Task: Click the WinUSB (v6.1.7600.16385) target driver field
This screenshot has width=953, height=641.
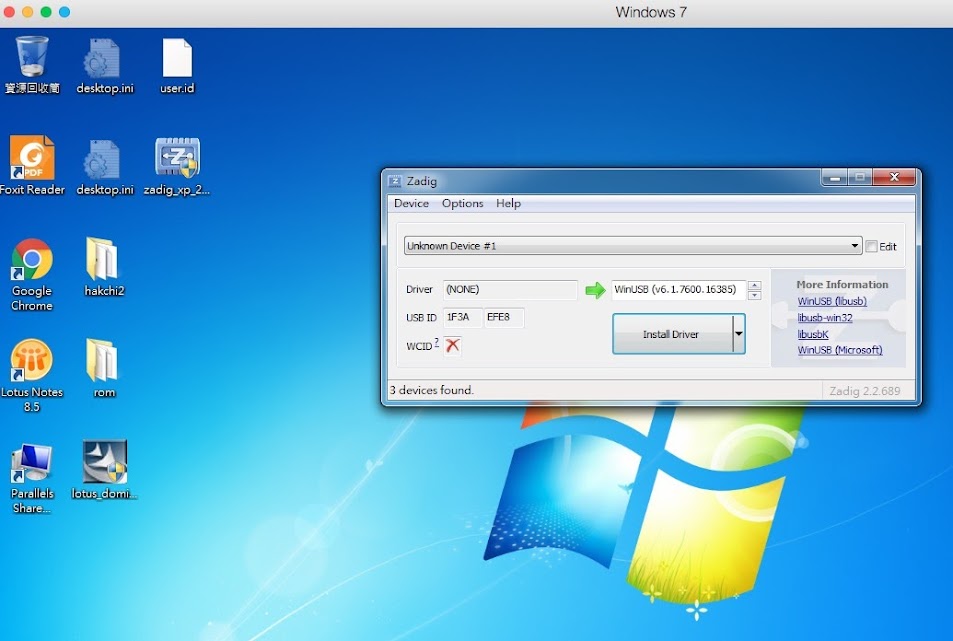Action: tap(679, 289)
